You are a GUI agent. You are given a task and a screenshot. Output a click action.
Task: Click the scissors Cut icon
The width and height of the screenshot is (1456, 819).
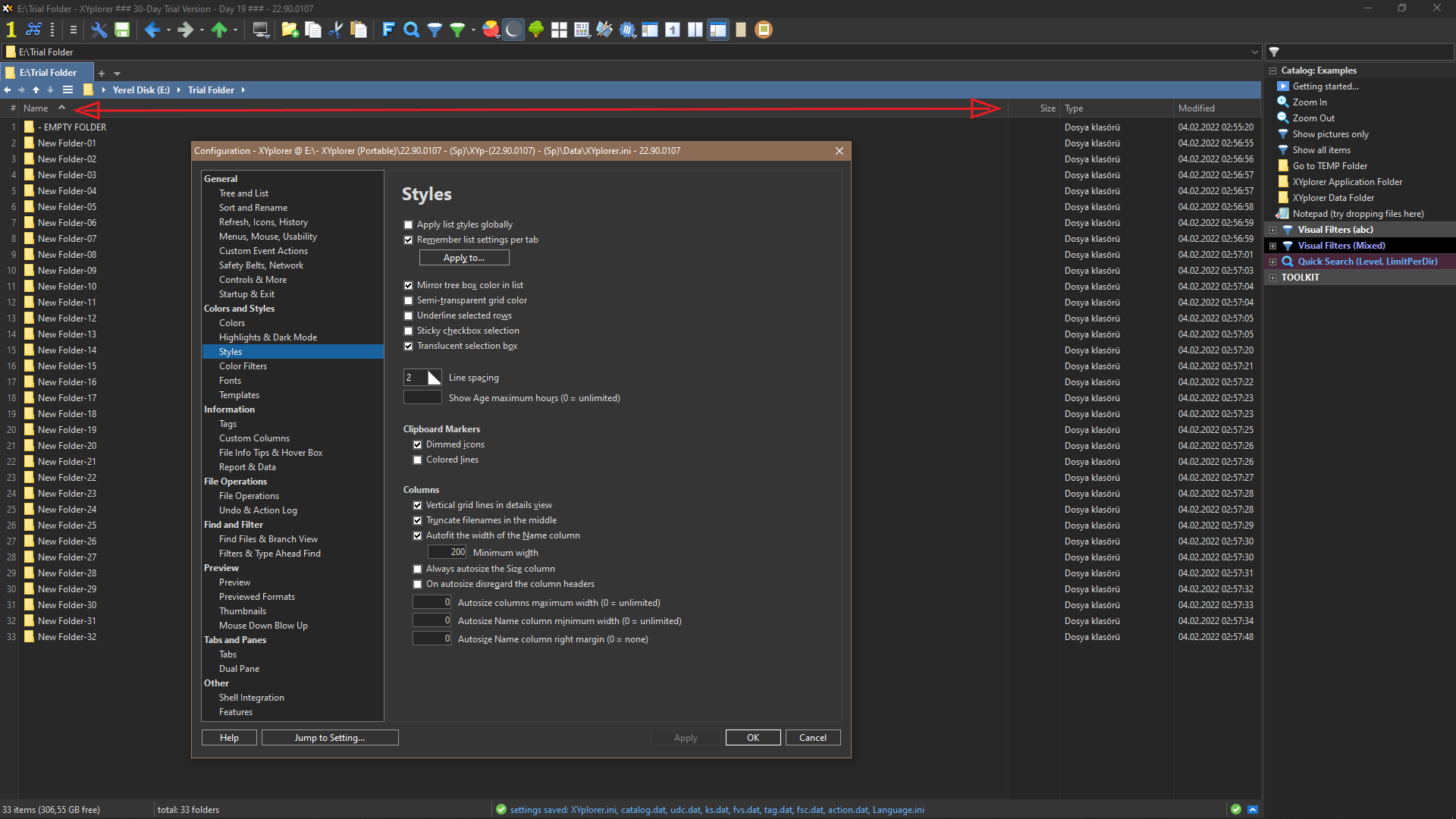[335, 30]
